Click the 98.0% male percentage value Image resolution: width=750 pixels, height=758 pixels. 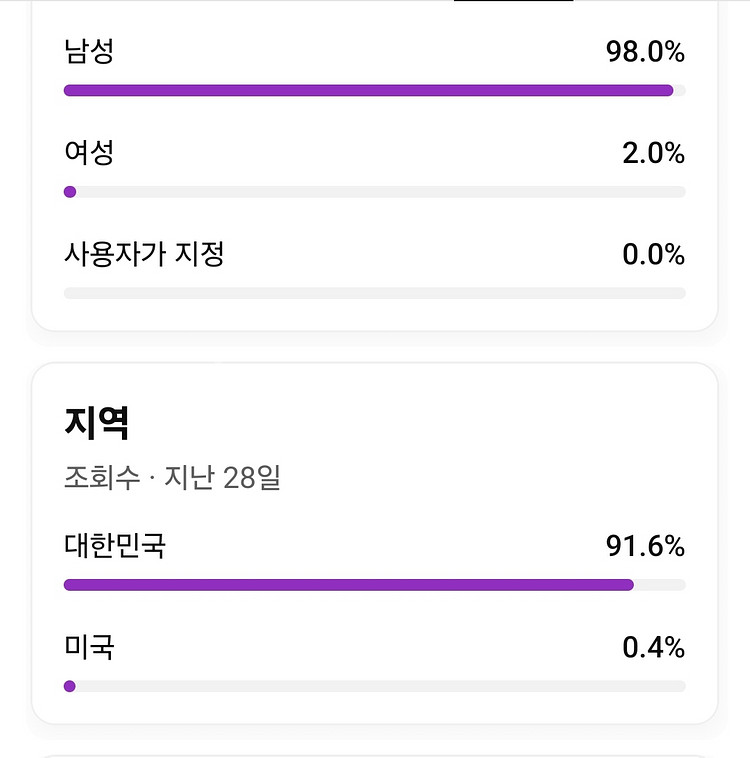pyautogui.click(x=645, y=52)
